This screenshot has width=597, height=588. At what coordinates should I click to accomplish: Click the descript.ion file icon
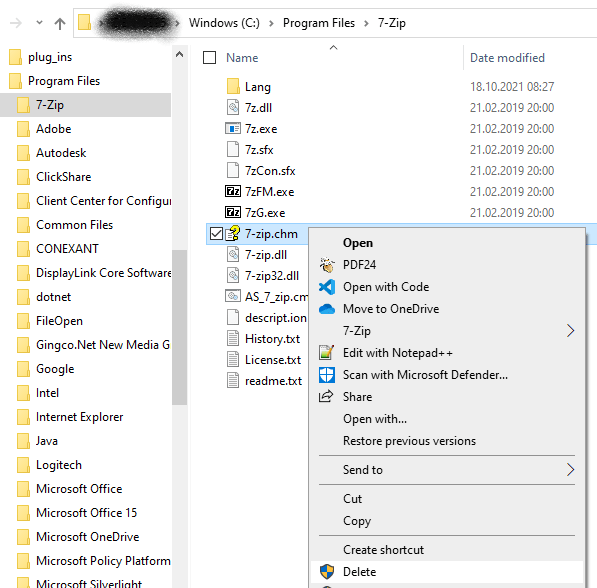233,317
